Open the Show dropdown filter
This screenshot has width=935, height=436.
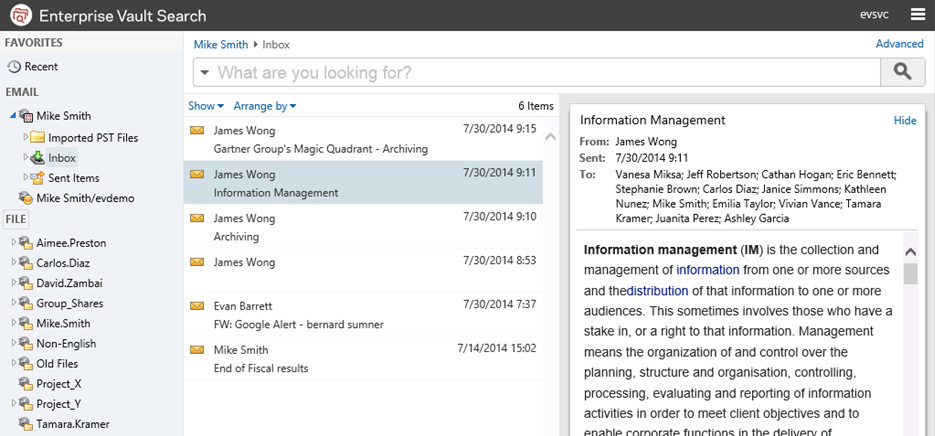[205, 106]
